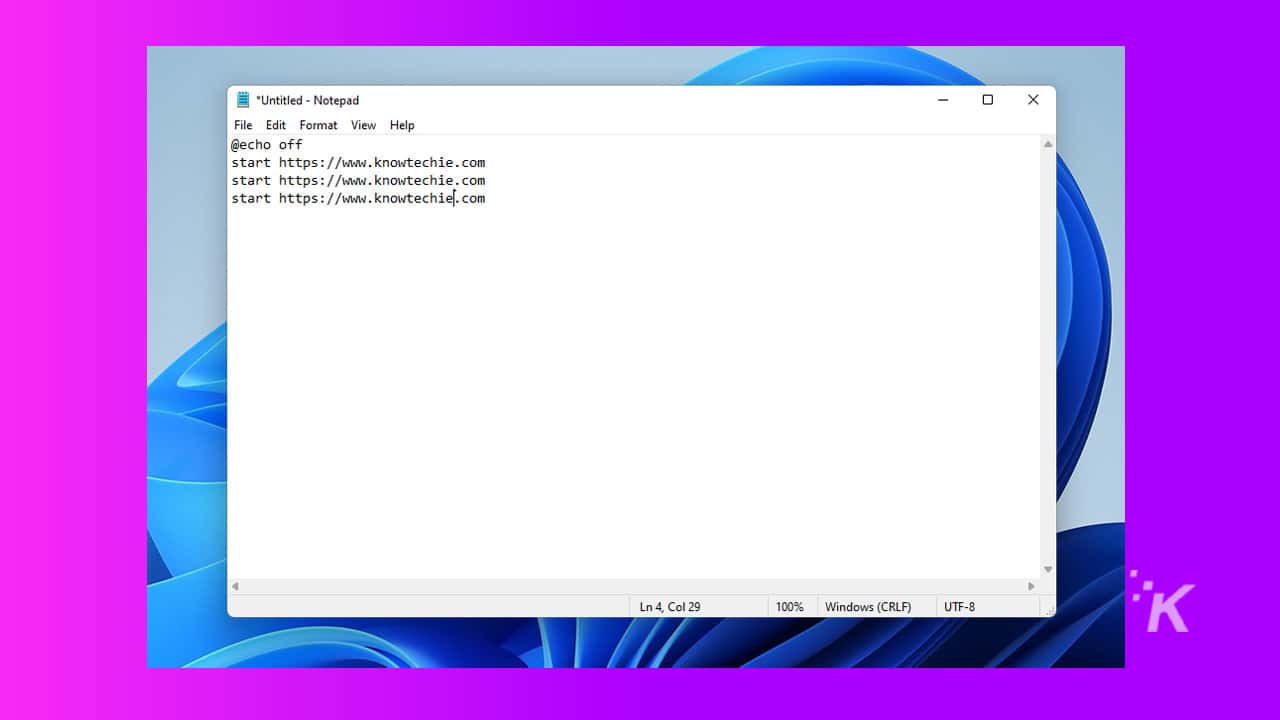Click the Notepad icon in the title bar
Viewport: 1280px width, 720px height.
tap(243, 100)
